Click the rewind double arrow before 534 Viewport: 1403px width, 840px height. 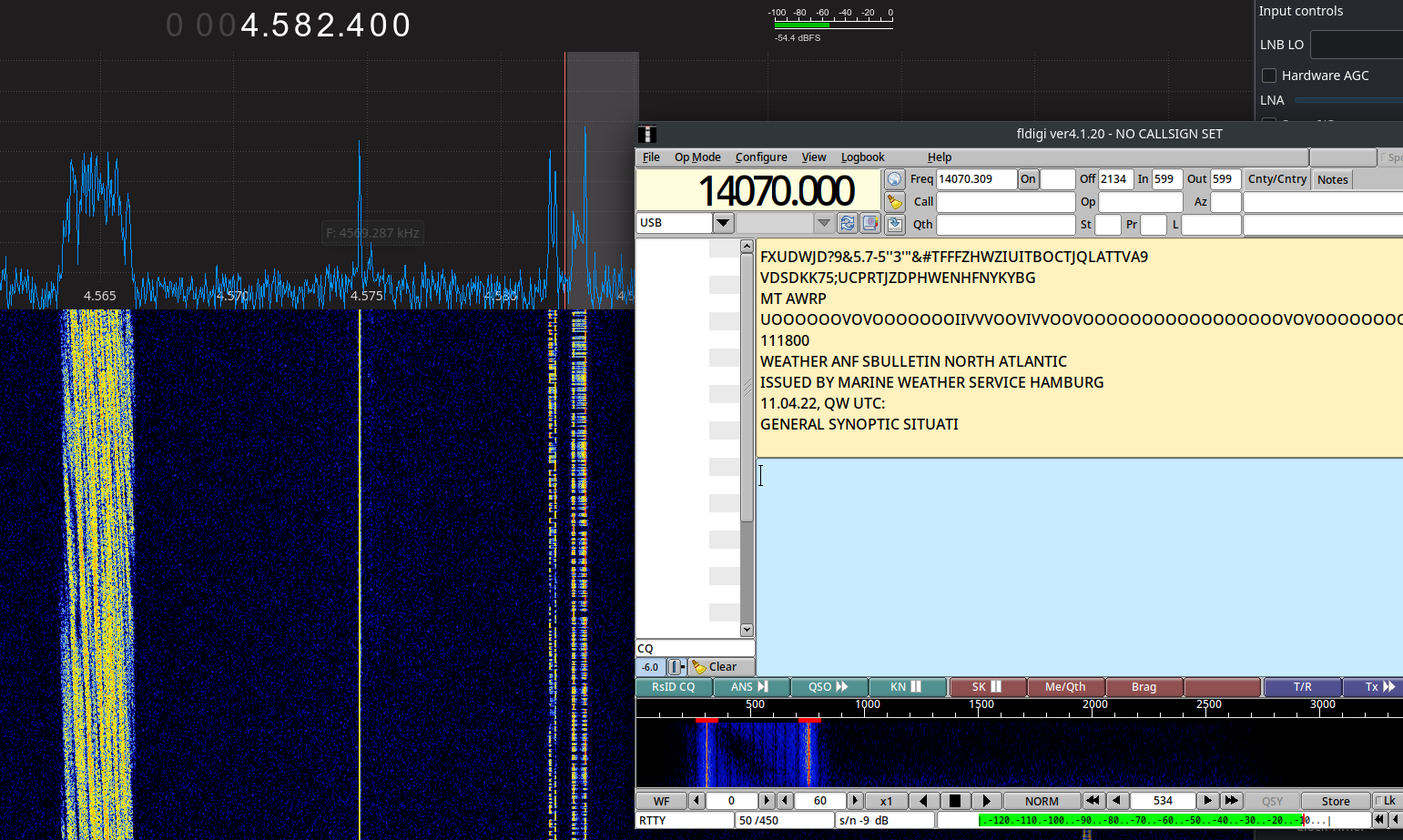[1093, 801]
